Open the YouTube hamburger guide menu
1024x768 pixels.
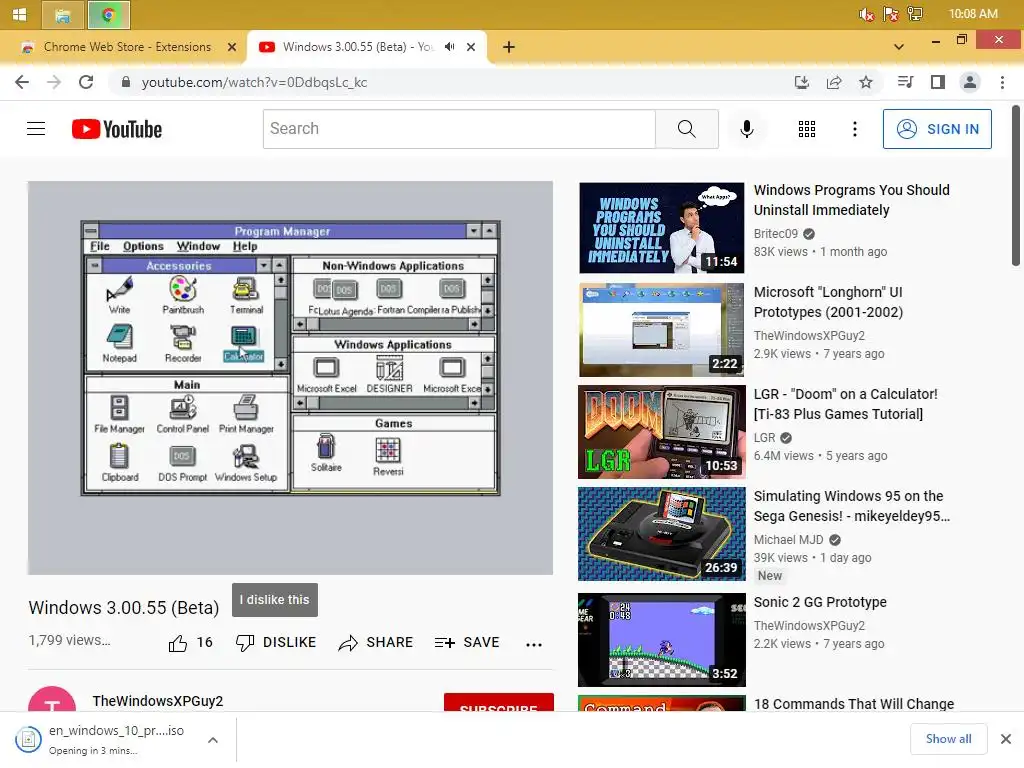point(36,129)
